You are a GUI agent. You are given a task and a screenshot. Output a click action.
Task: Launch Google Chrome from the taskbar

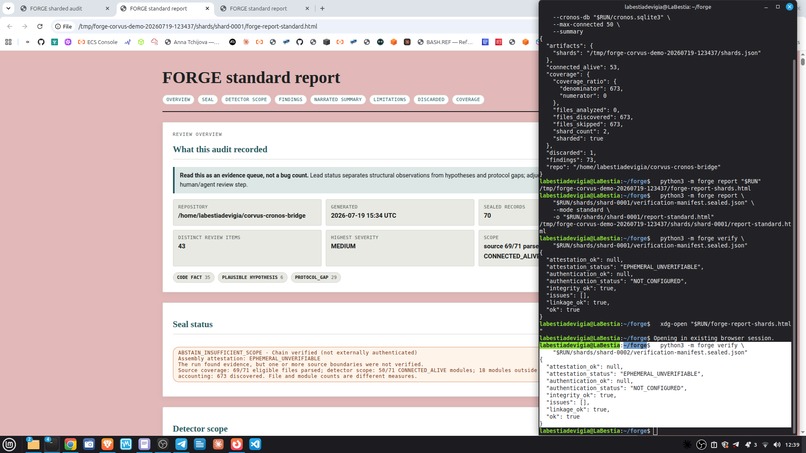coord(70,444)
